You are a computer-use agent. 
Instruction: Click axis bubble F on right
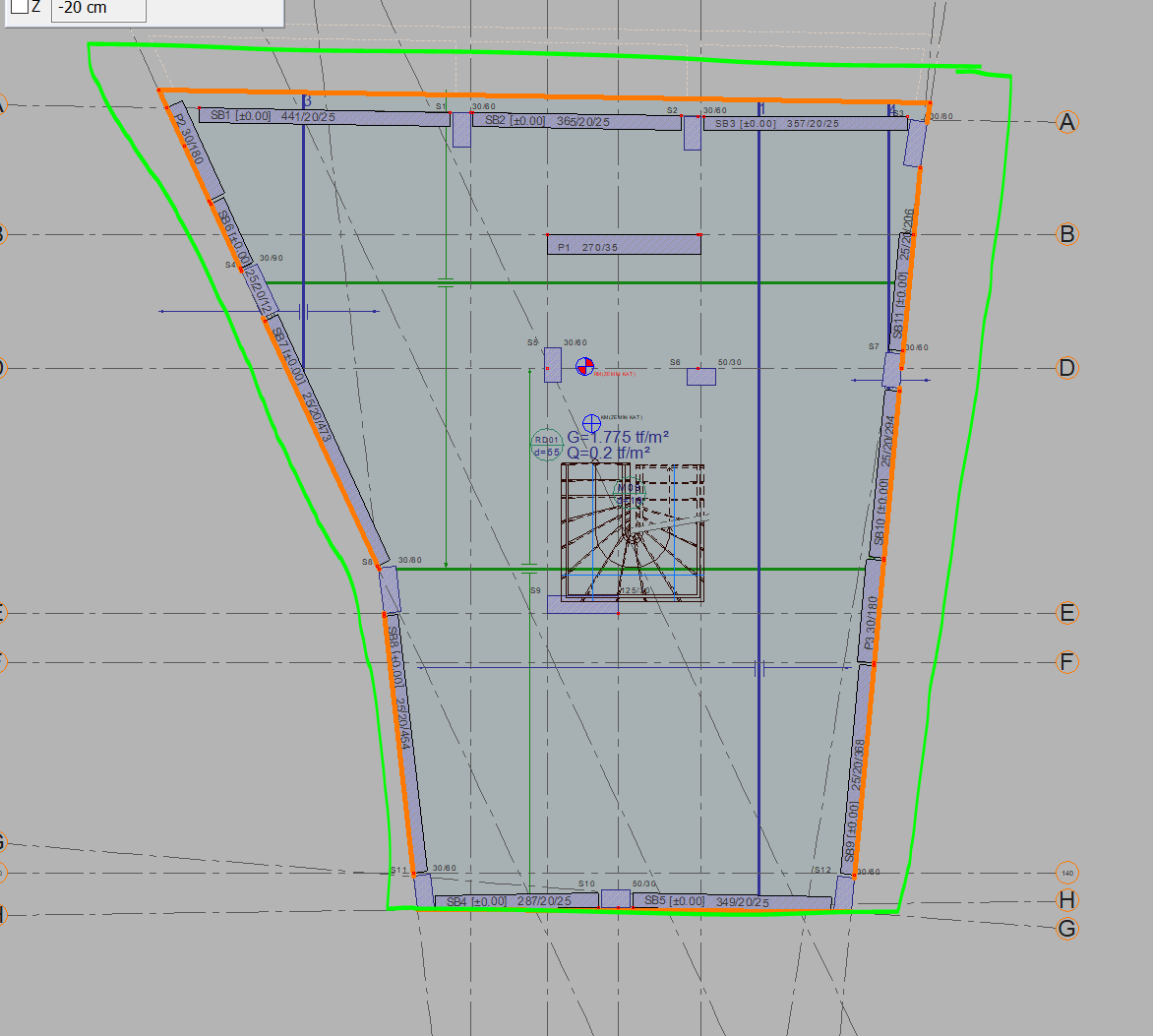pos(1067,662)
